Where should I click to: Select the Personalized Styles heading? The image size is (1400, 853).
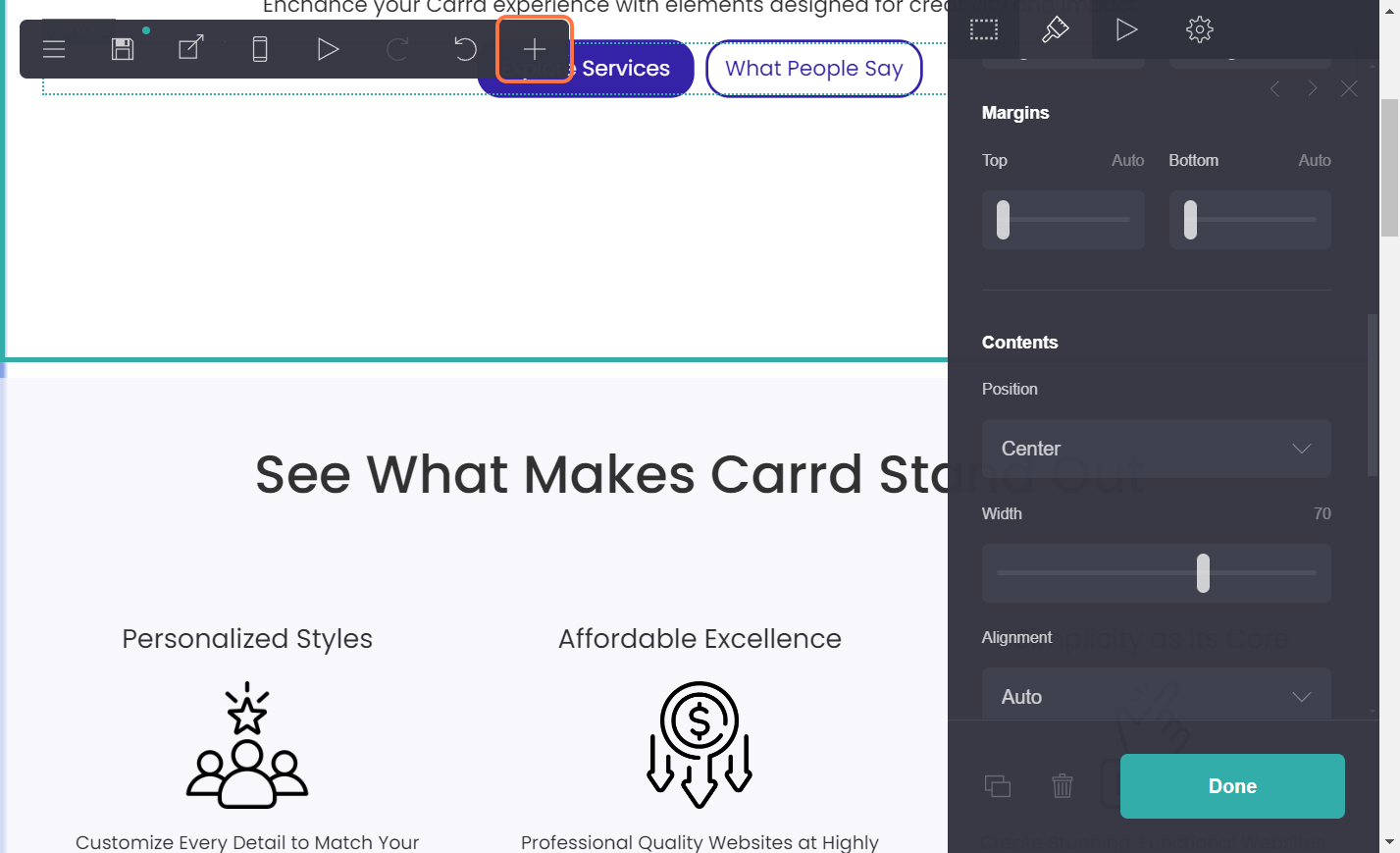click(x=247, y=639)
